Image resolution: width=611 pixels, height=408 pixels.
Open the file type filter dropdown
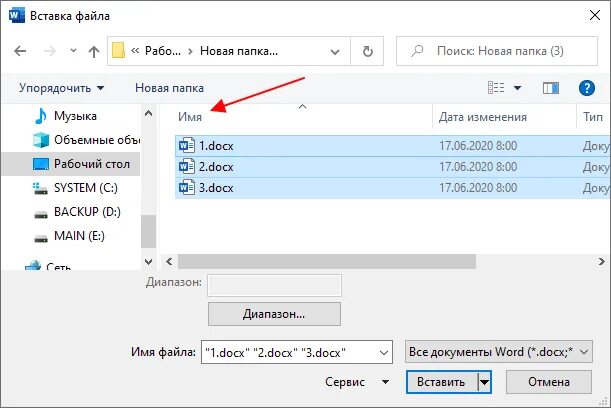tap(499, 352)
